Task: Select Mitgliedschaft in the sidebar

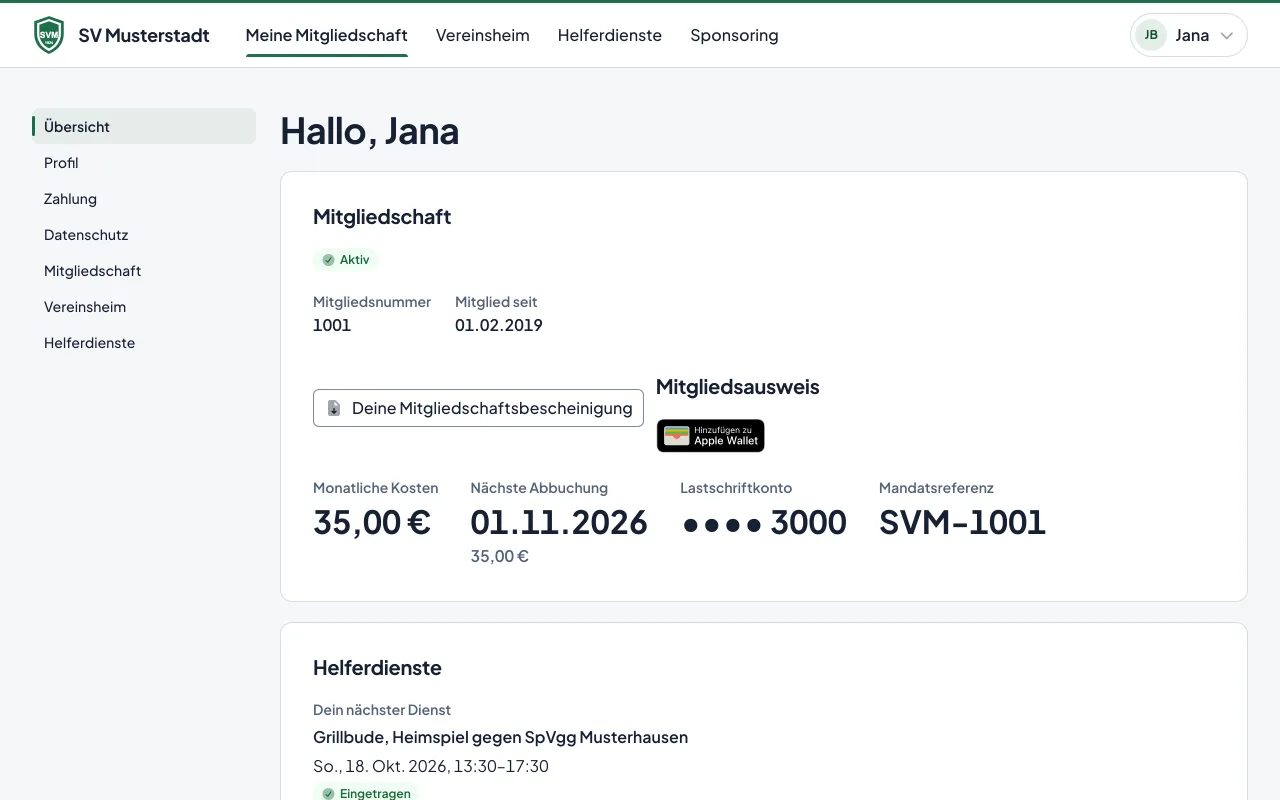Action: [x=144, y=270]
